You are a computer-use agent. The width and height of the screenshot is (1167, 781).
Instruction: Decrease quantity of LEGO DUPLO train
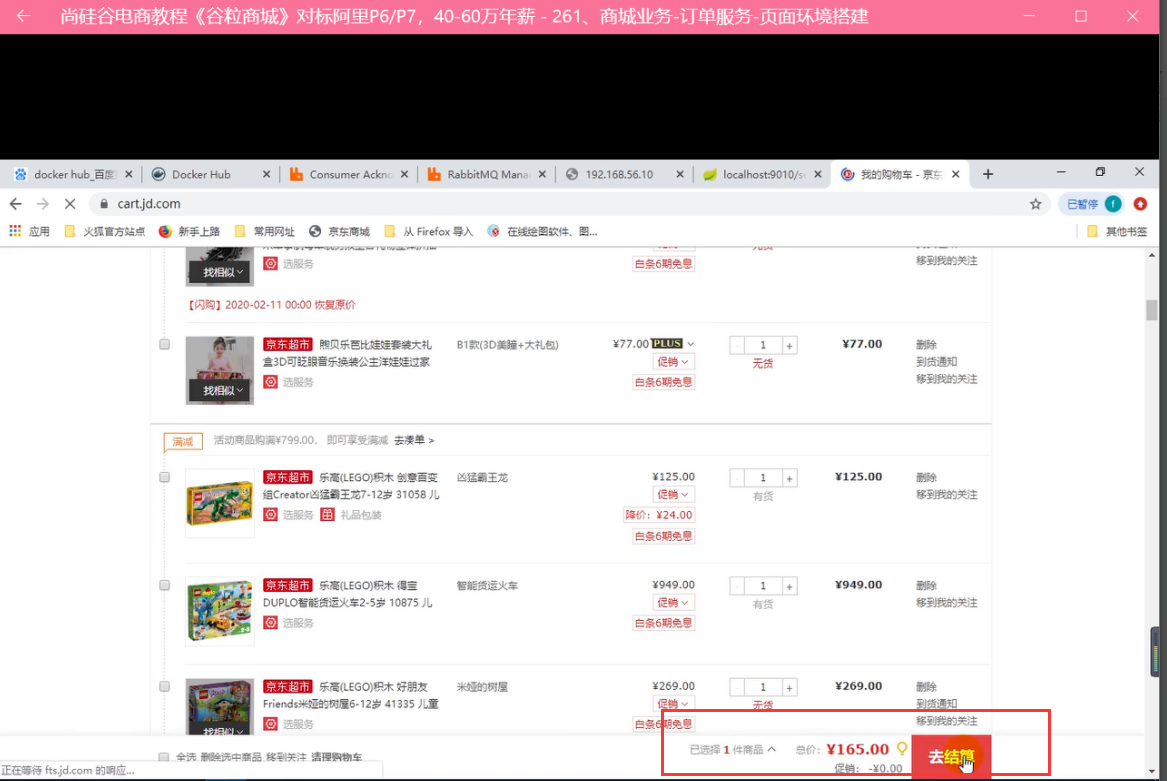click(x=737, y=586)
